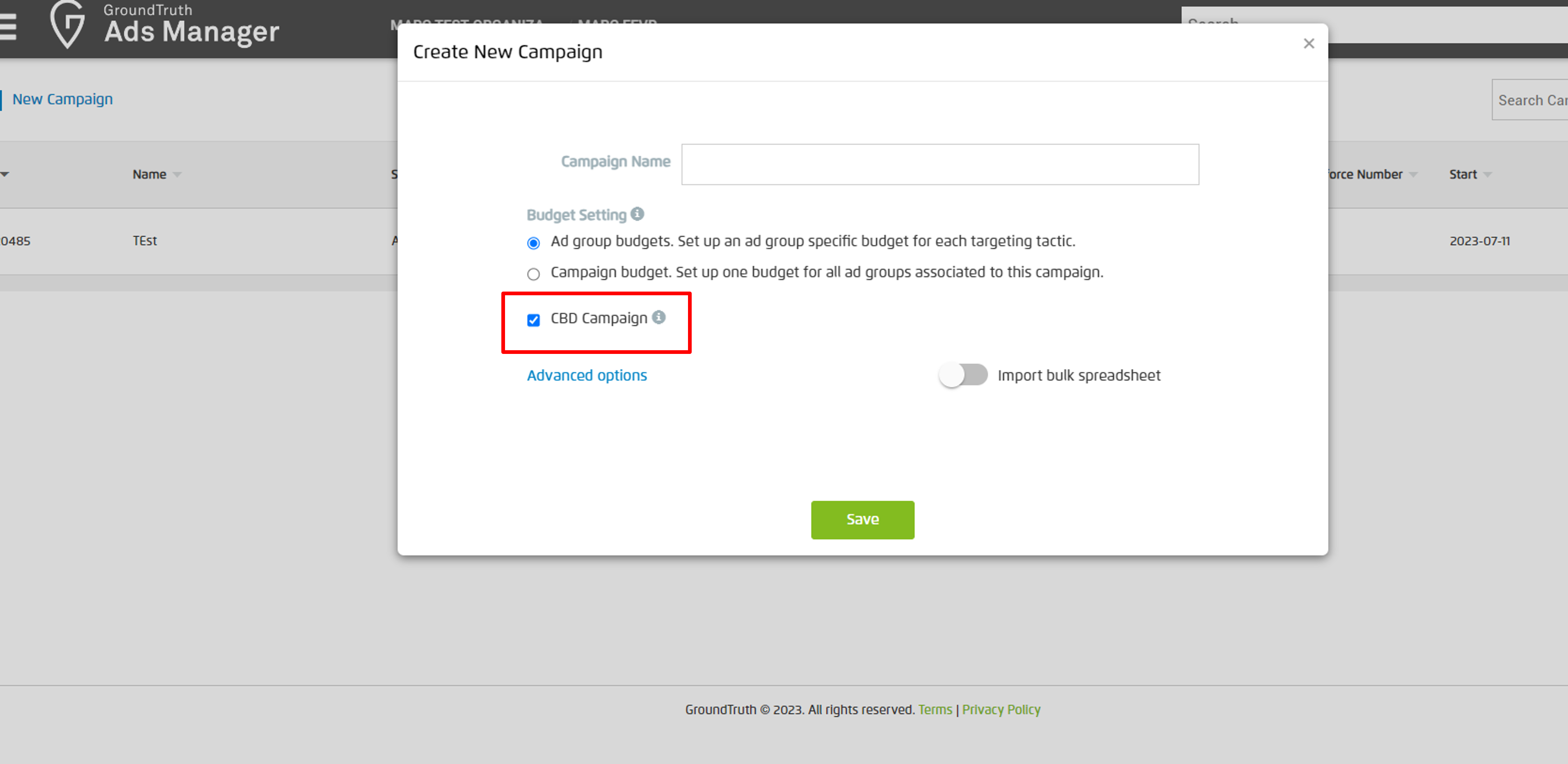
Task: Click the Budget Setting info icon
Action: (x=637, y=214)
